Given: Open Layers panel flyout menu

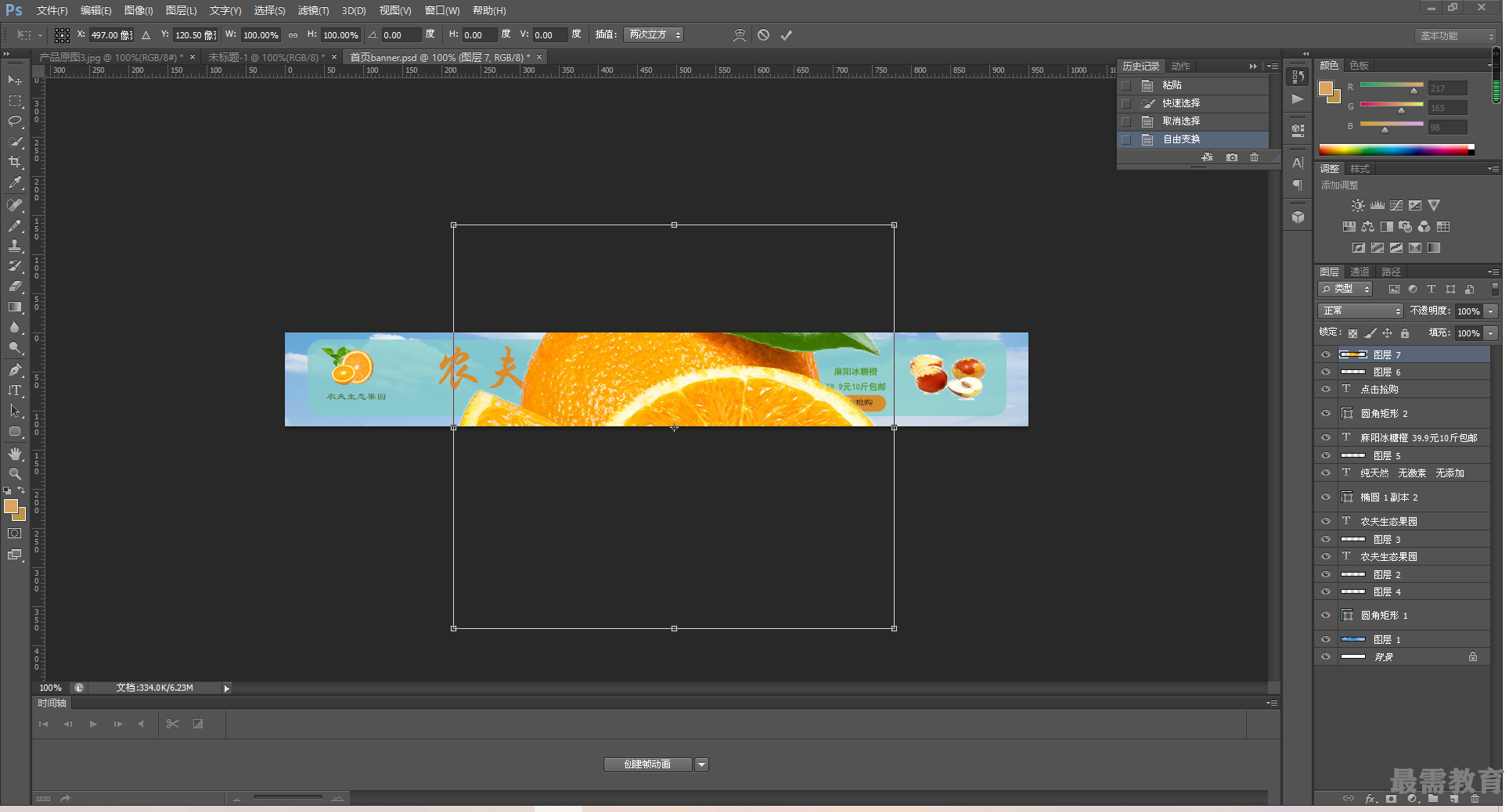Looking at the screenshot, I should [1493, 272].
